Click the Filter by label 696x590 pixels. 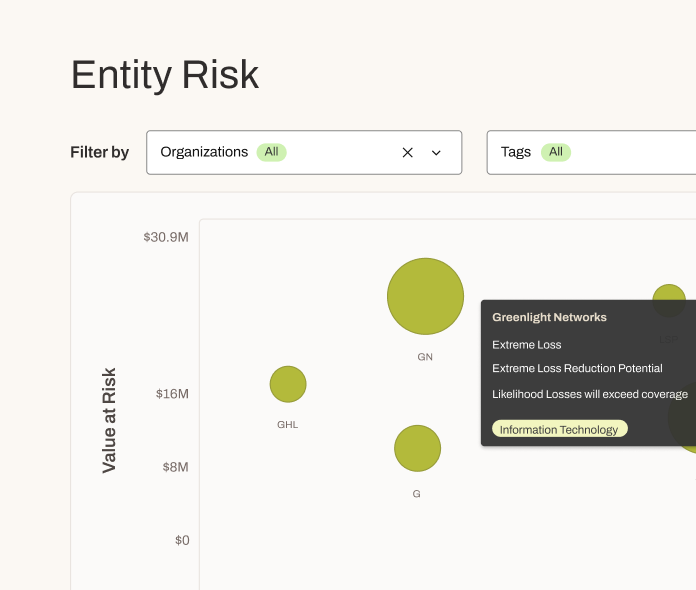coord(99,152)
